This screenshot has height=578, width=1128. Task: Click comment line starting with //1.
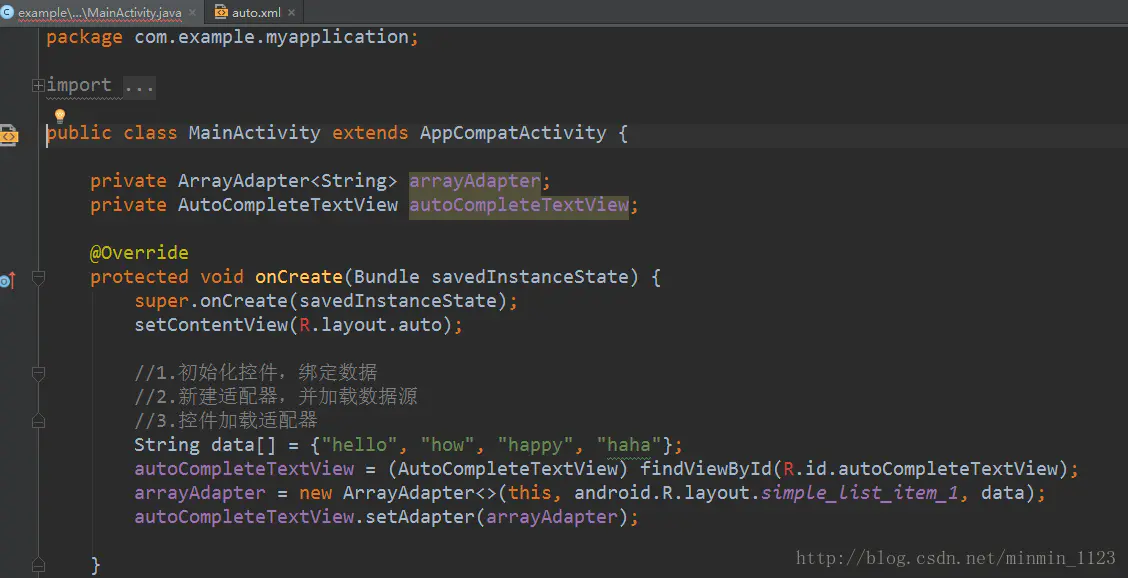[255, 373]
